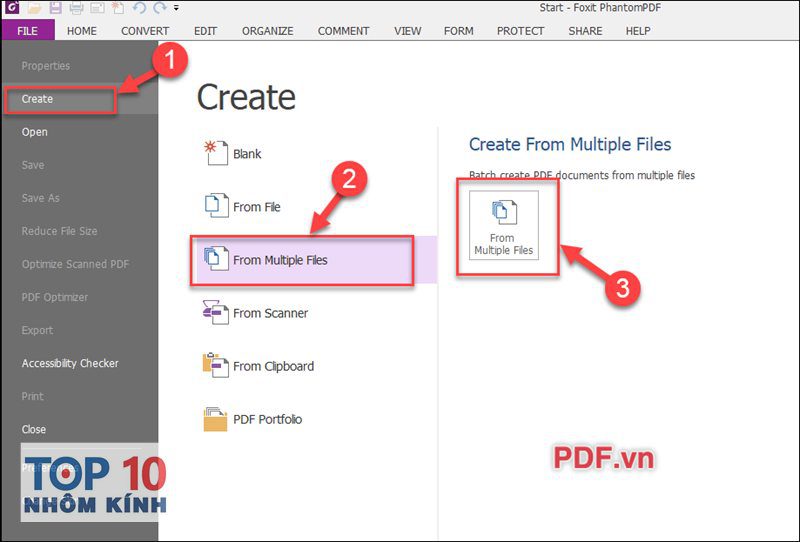
Task: Switch to the EDIT ribbon tab
Action: (205, 31)
